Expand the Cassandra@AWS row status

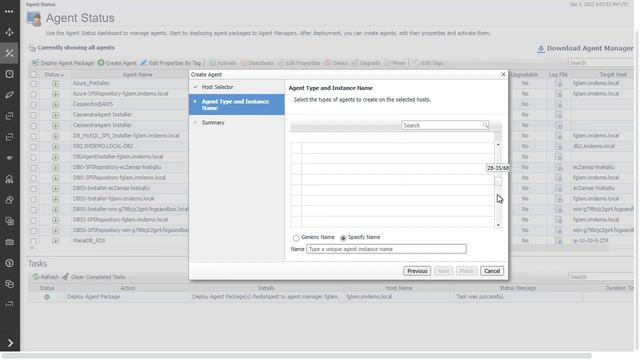[56, 105]
